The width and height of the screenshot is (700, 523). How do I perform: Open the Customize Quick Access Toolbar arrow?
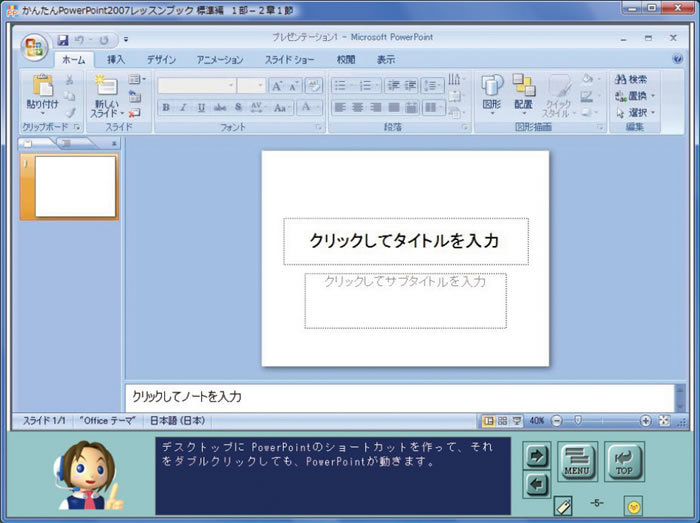tap(126, 40)
